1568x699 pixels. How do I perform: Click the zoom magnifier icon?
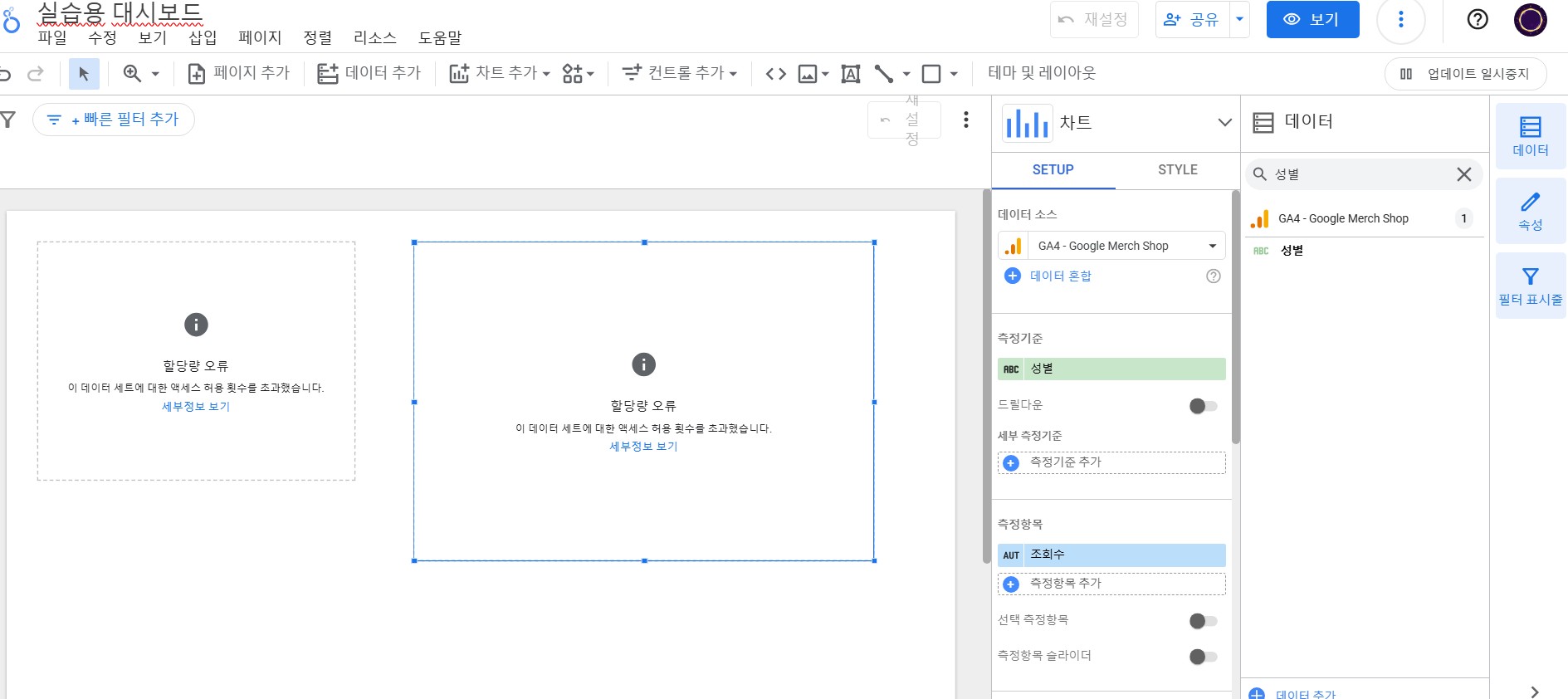(131, 74)
